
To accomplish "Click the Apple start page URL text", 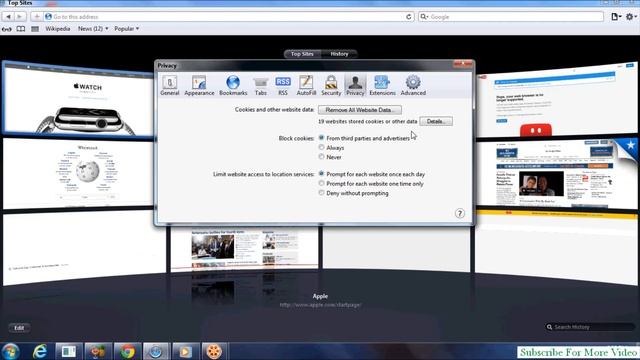I will pyautogui.click(x=320, y=304).
